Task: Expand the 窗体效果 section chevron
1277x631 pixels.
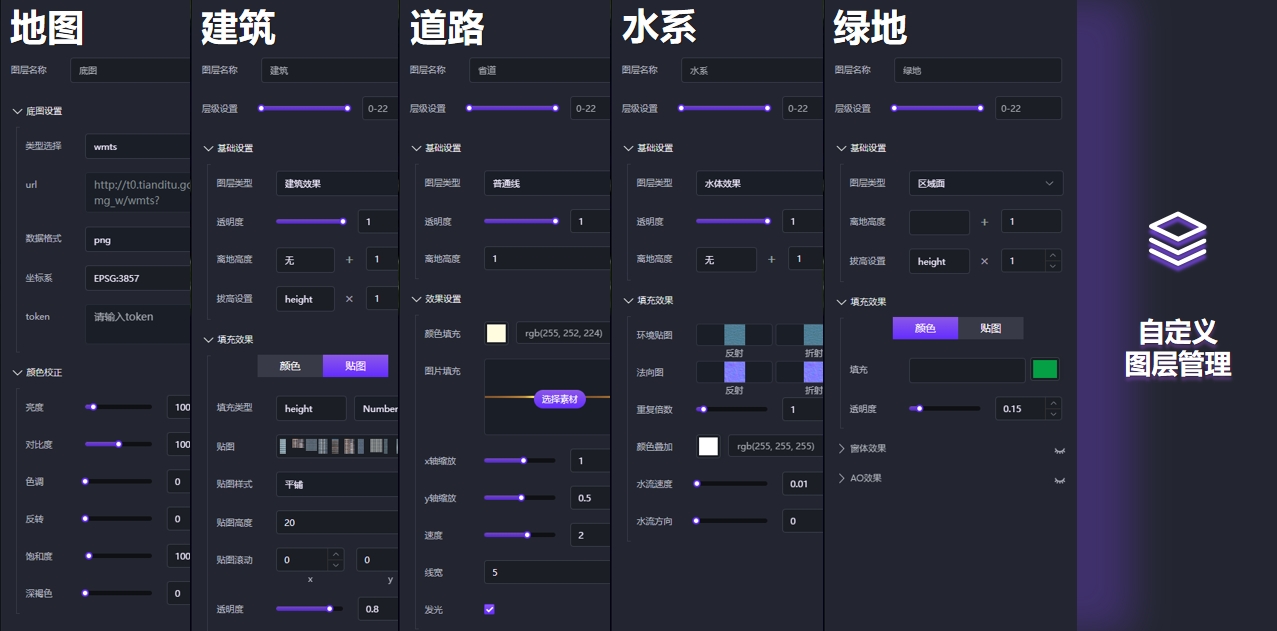Action: (x=841, y=449)
